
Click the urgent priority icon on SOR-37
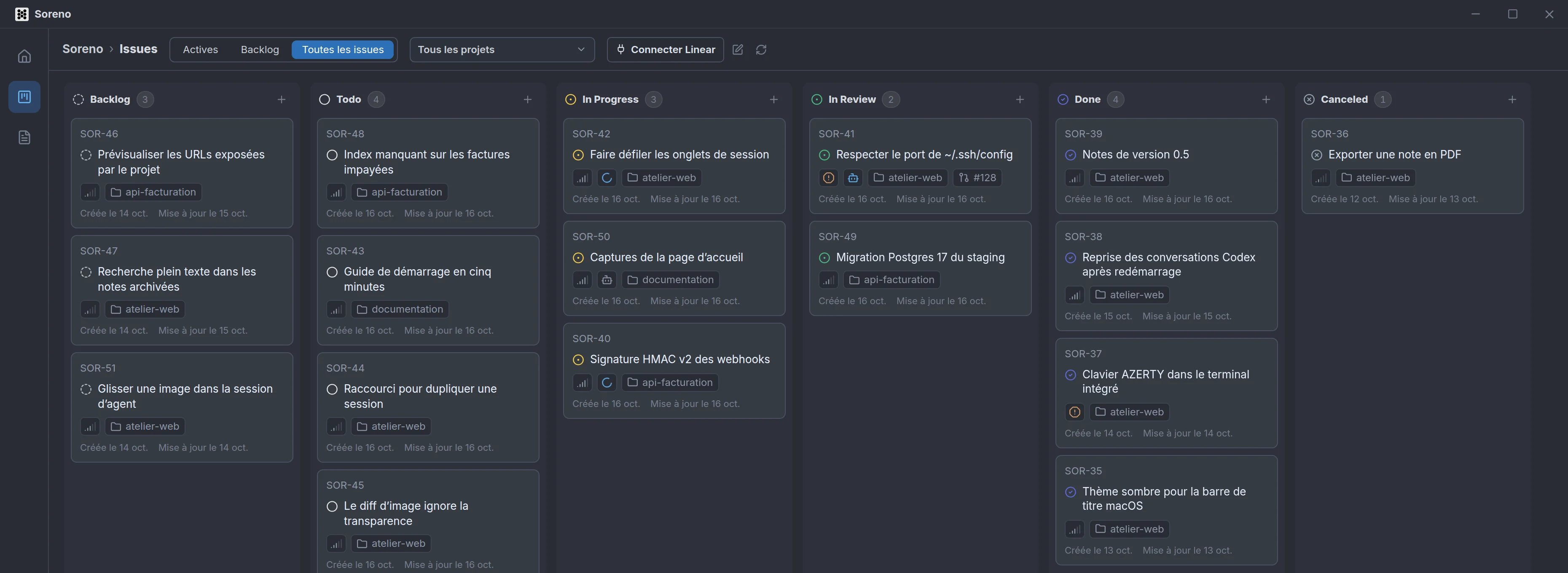(x=1074, y=412)
